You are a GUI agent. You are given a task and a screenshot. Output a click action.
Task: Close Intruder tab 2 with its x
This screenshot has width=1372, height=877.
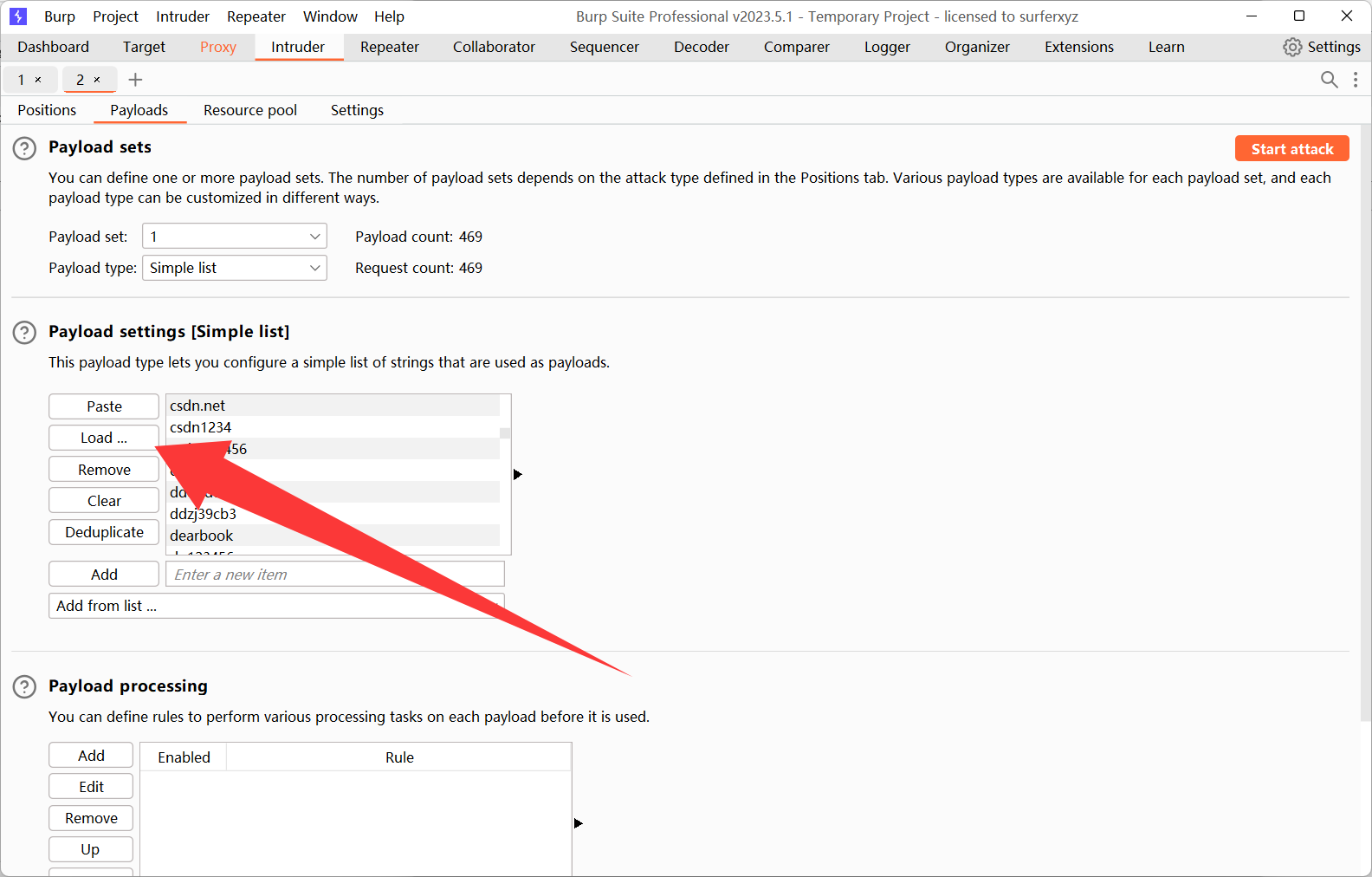[97, 80]
